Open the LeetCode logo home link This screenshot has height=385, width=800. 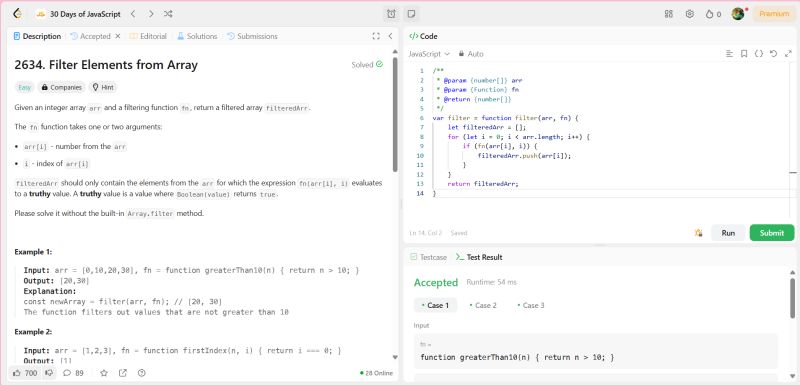point(17,14)
